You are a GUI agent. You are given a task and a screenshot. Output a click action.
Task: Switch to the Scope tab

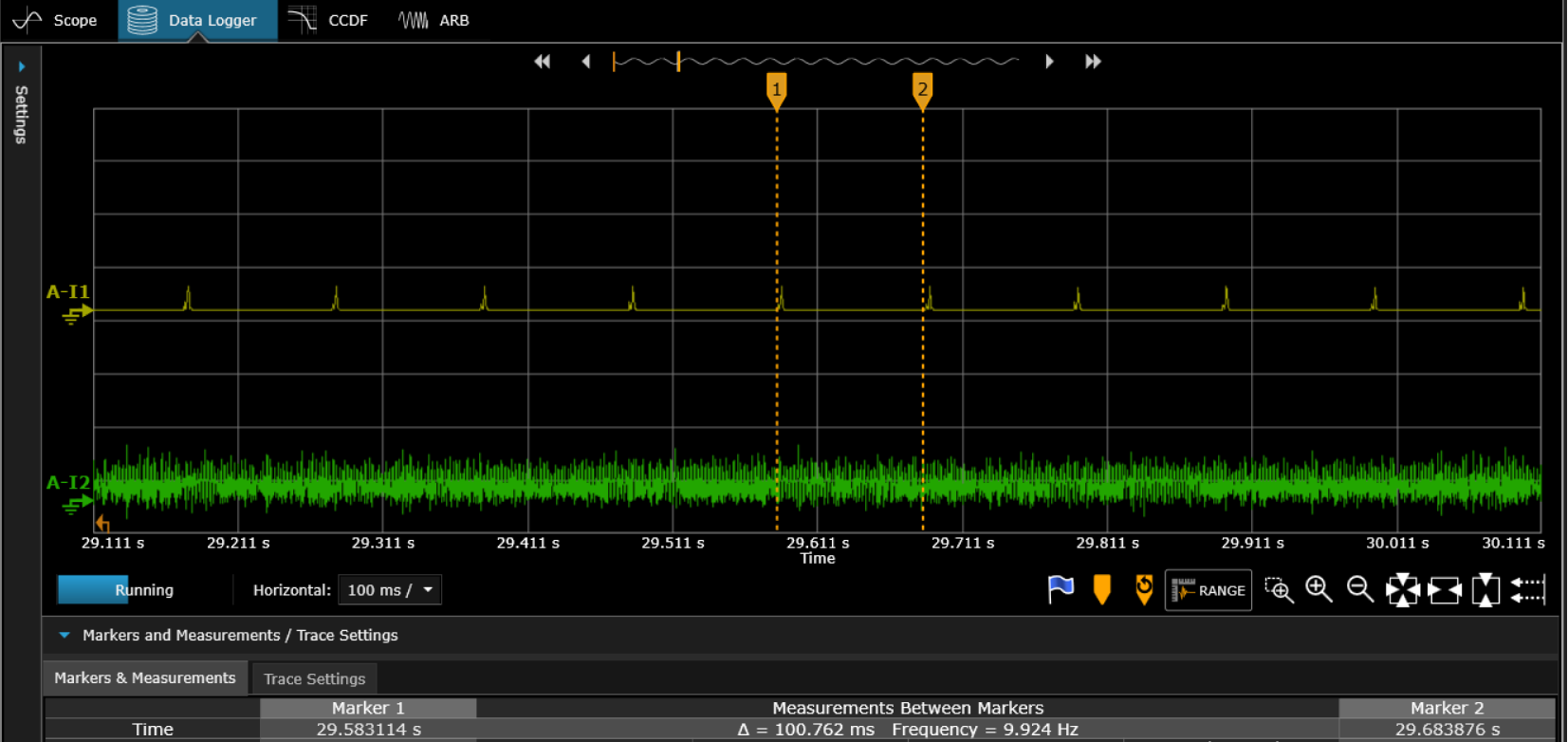(x=57, y=20)
